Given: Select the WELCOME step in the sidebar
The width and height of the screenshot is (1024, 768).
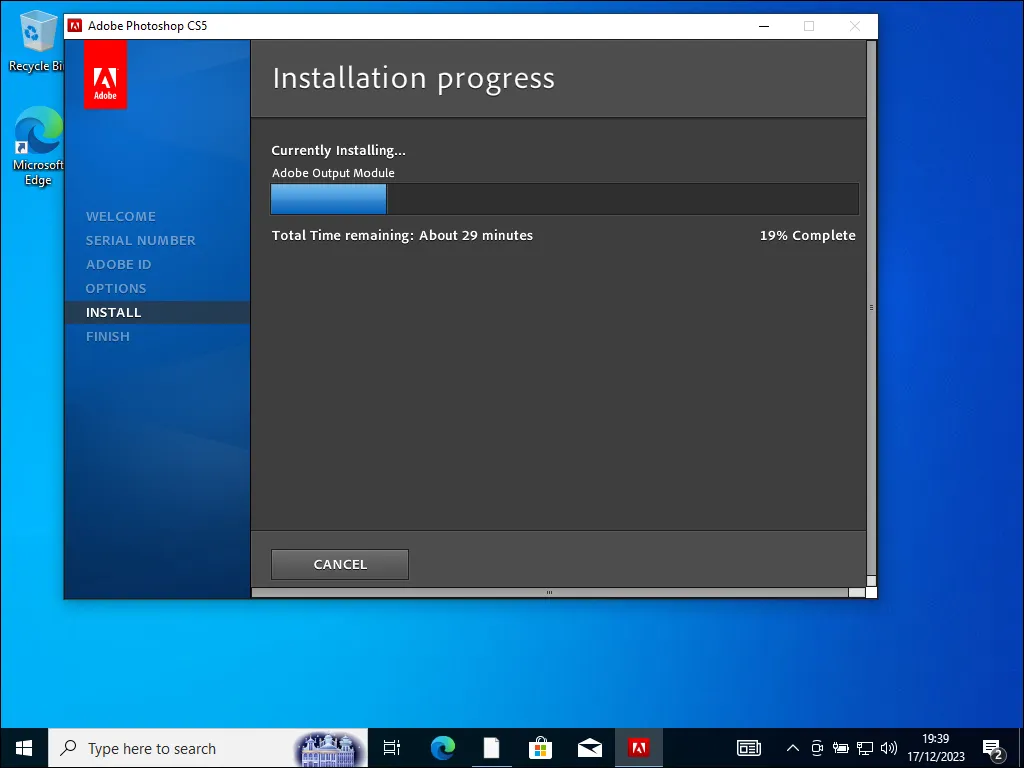Looking at the screenshot, I should pos(121,216).
